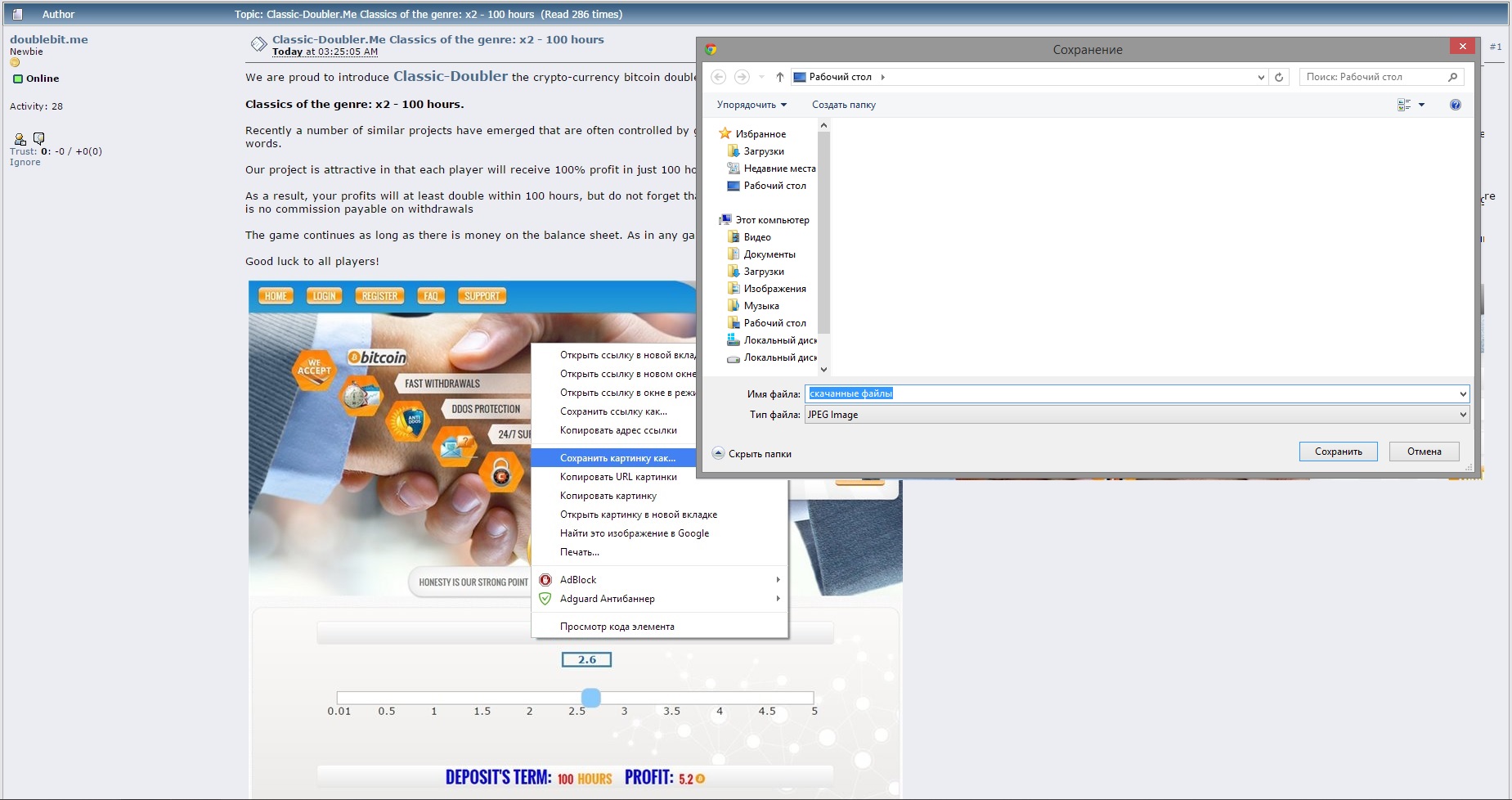Image resolution: width=1512 pixels, height=800 pixels.
Task: Select Рабочий стол under Этот компьютер
Action: tap(767, 323)
